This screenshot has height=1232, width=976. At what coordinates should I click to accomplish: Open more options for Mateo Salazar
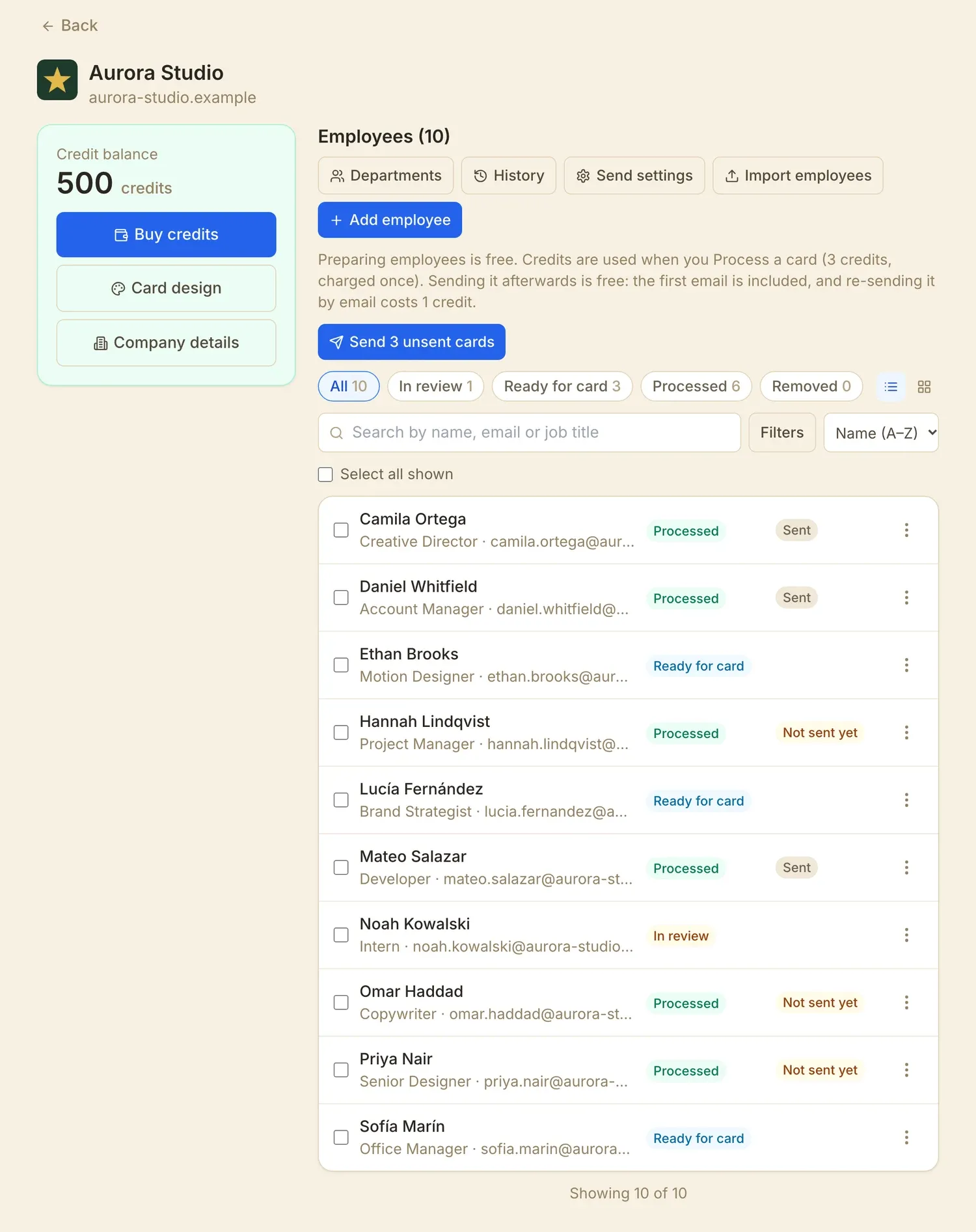pos(906,868)
